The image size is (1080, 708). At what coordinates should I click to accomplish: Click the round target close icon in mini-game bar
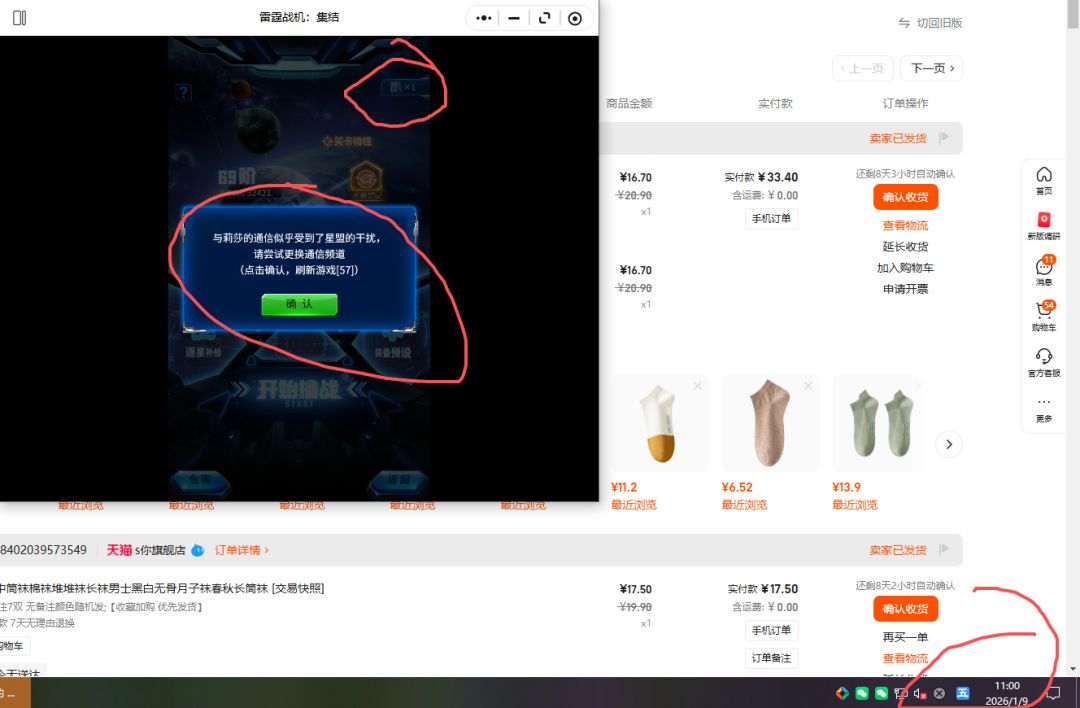(x=575, y=19)
